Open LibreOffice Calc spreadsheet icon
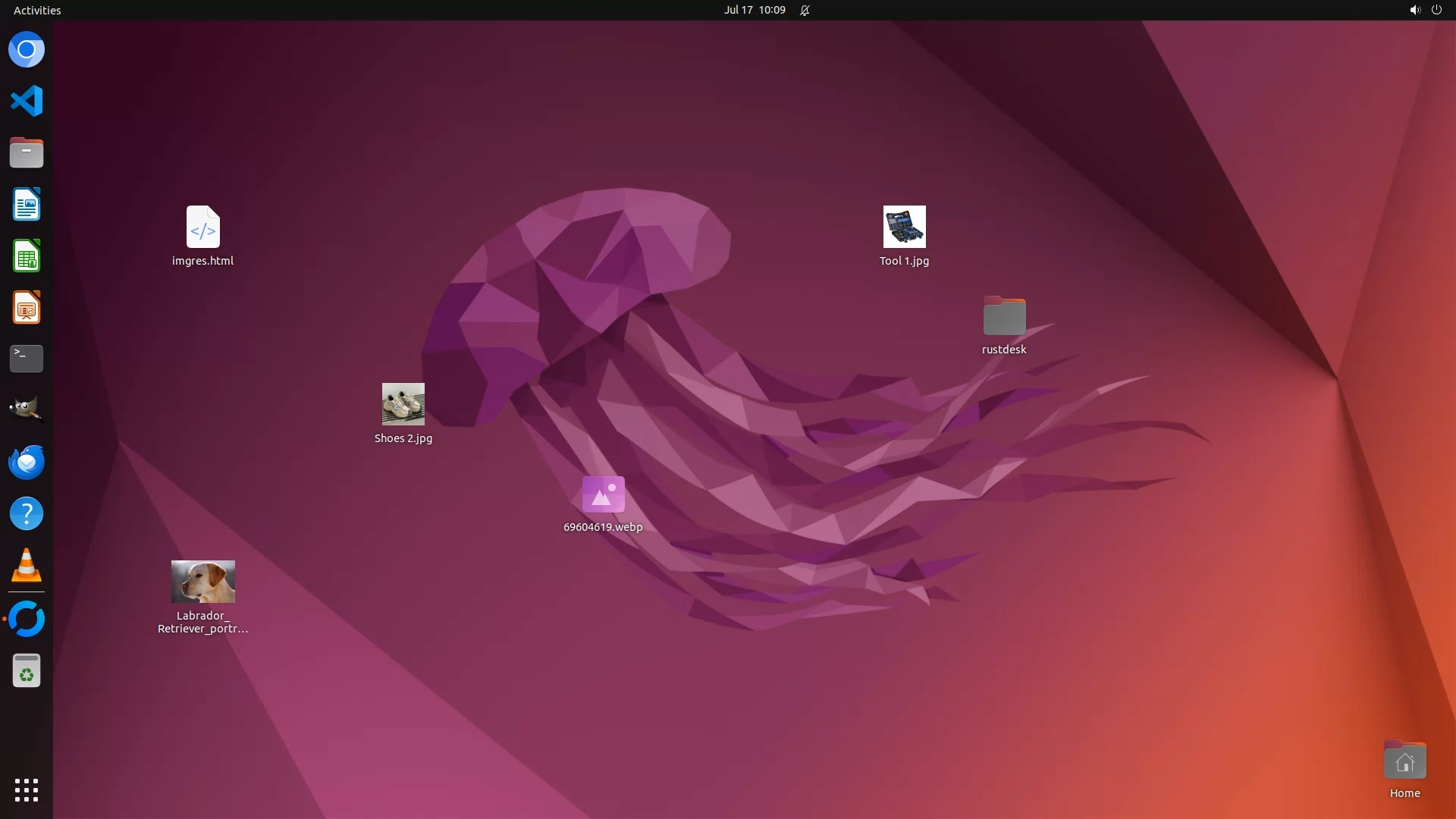The height and width of the screenshot is (819, 1456). [27, 256]
